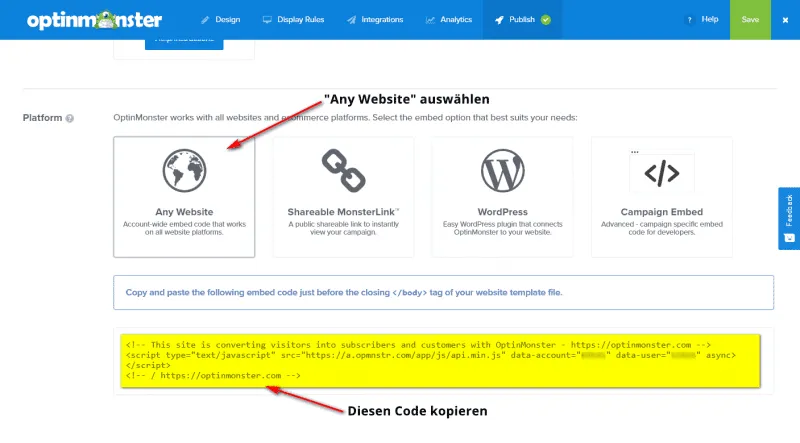800x443 pixels.
Task: Click the chain link MonsterLink icon
Action: [343, 170]
